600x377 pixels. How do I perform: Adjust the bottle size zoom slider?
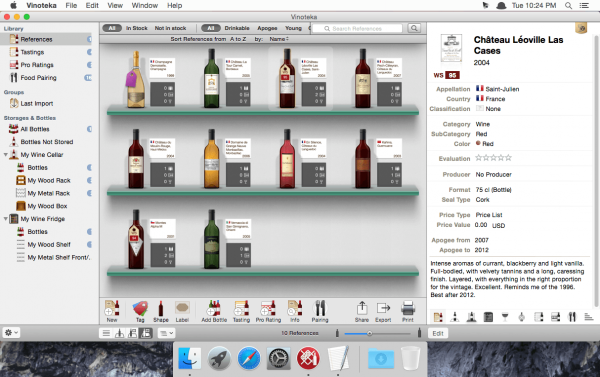coord(369,333)
